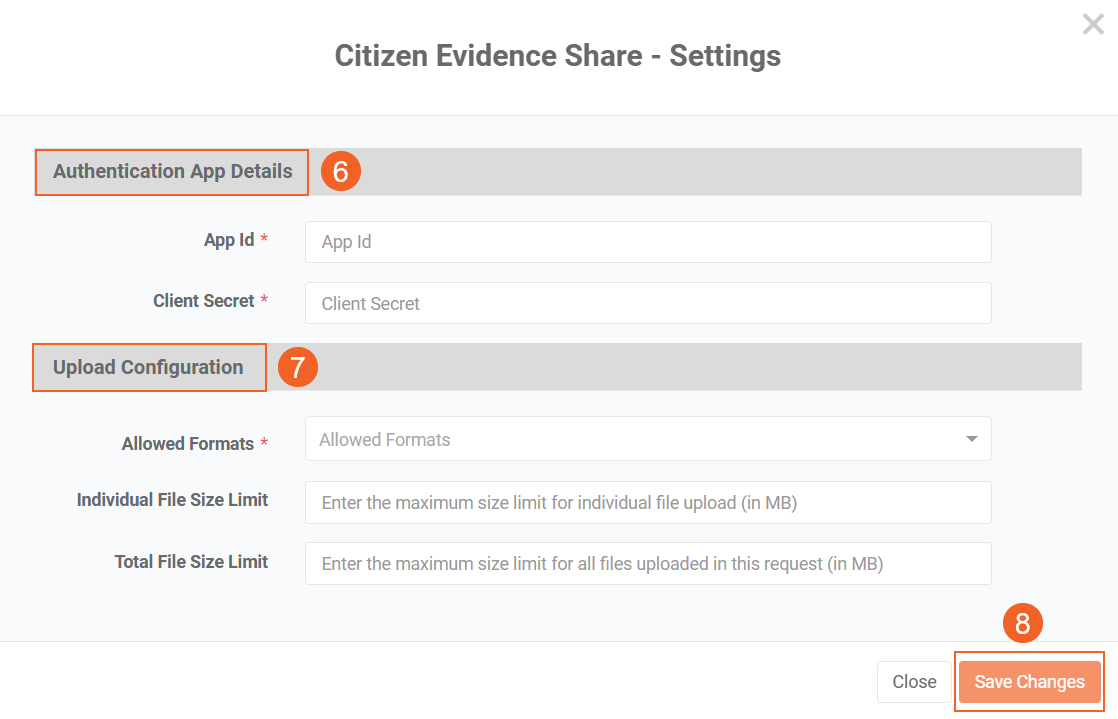
Task: Expand the Allowed Formats dropdown arrow
Action: click(x=971, y=439)
